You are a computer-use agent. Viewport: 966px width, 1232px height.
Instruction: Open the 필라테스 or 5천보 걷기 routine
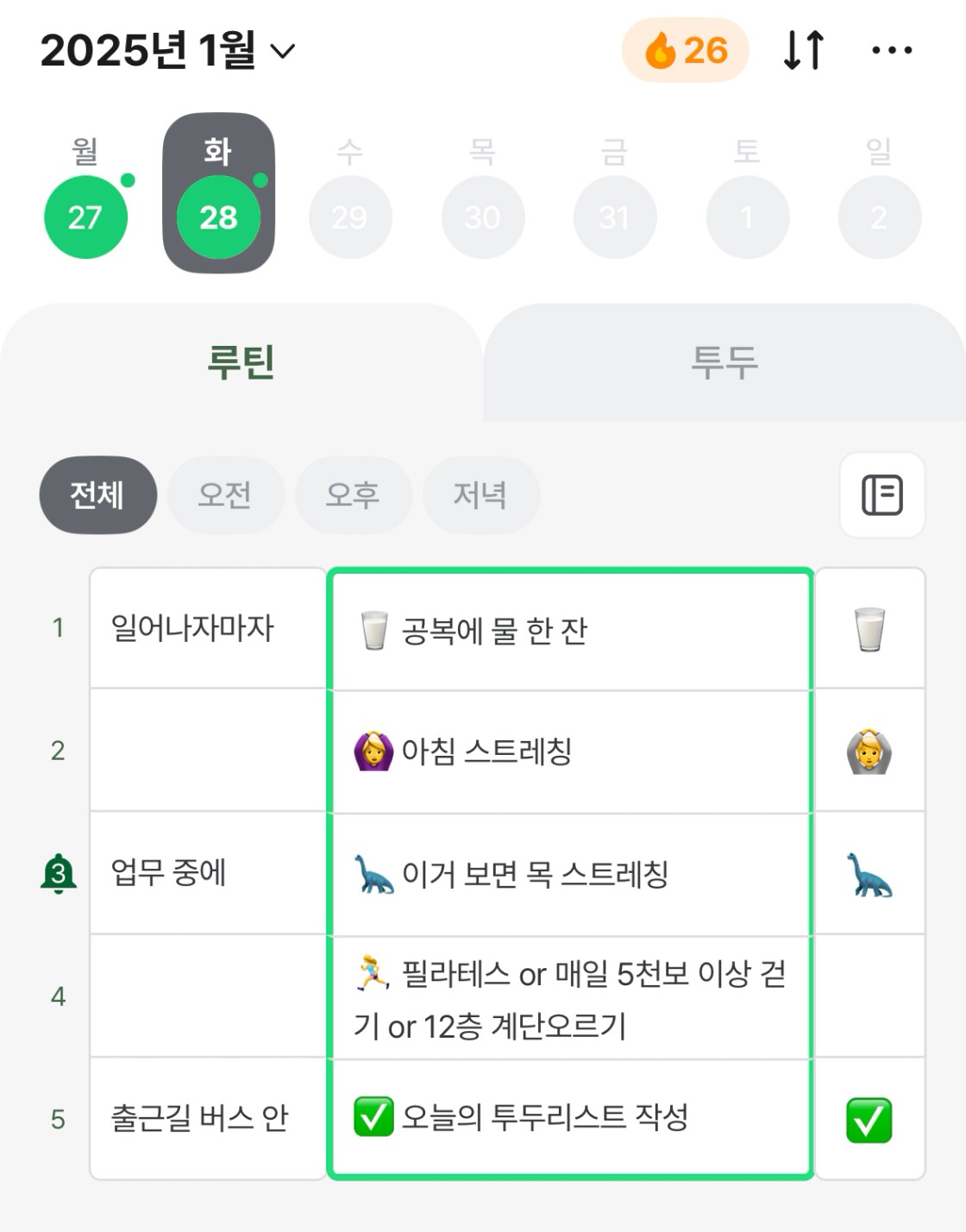[569, 999]
